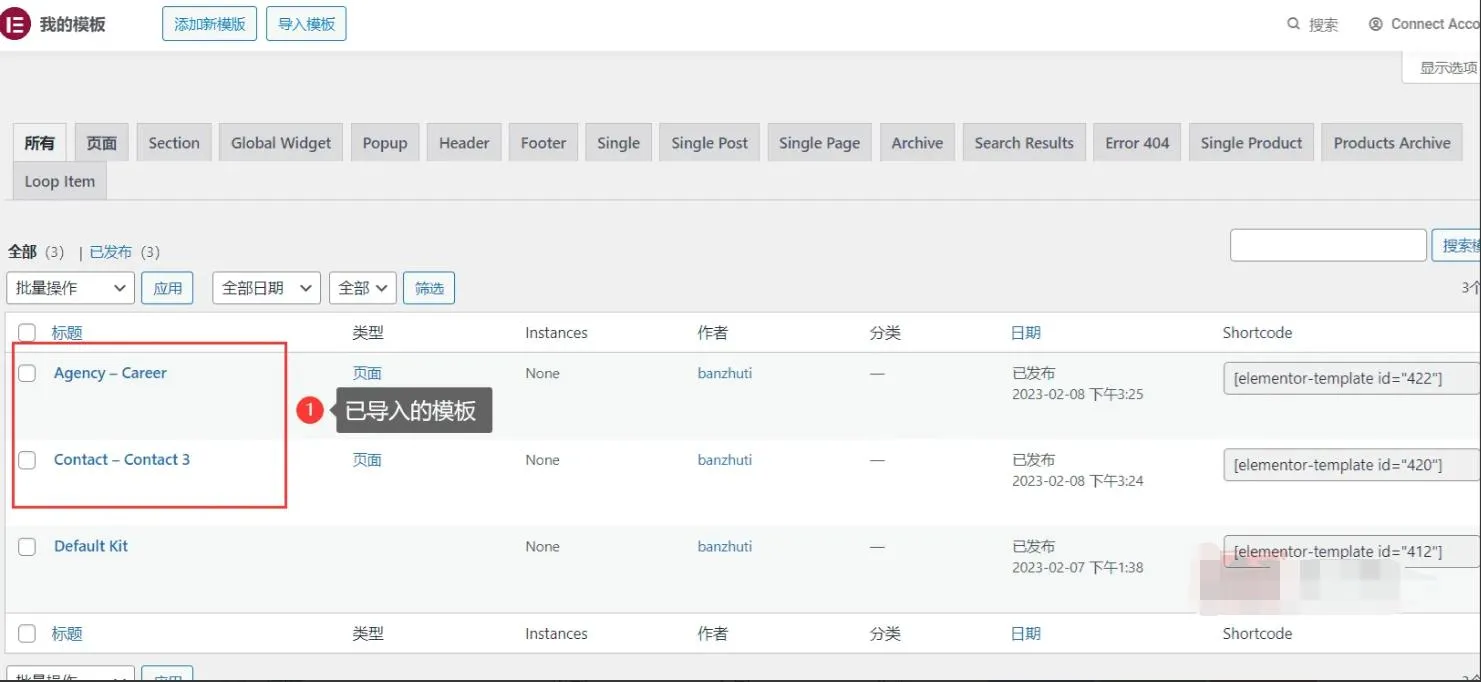Image resolution: width=1481 pixels, height=682 pixels.
Task: Click banzhuti author in Default Kit row
Action: [725, 546]
